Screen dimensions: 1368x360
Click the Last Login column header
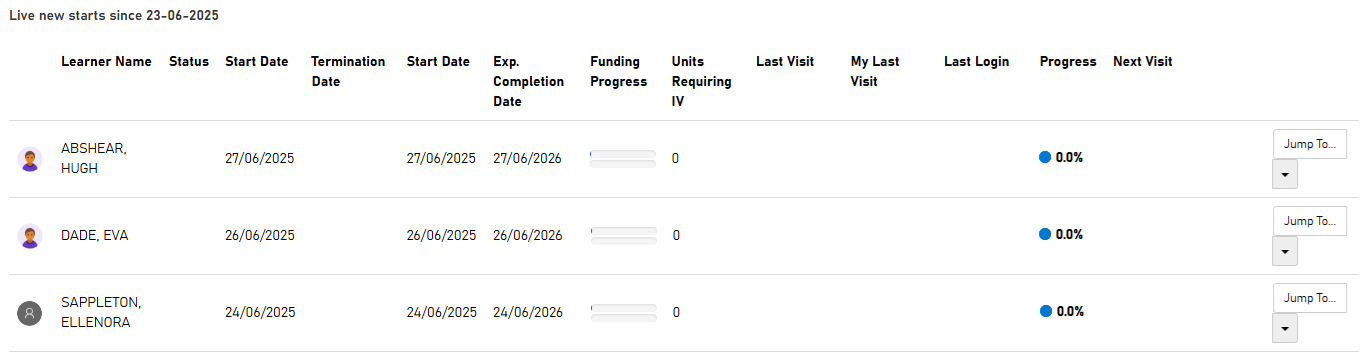pos(976,62)
